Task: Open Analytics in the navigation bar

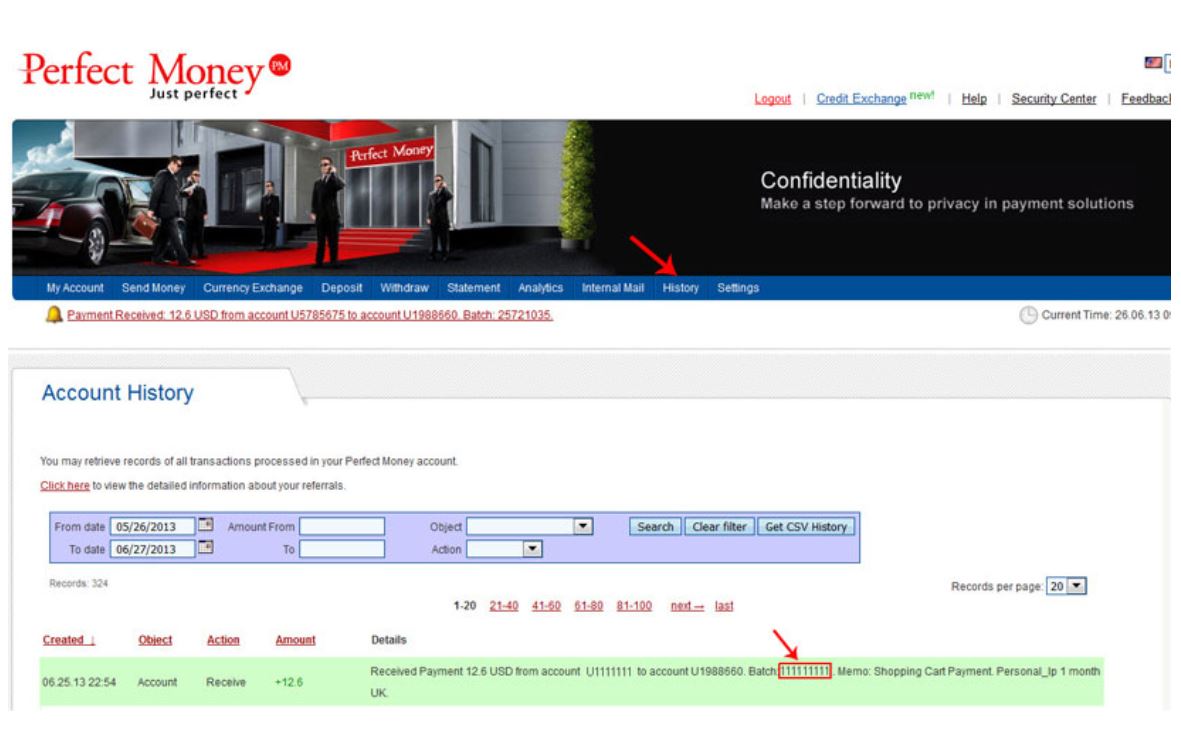Action: (540, 288)
